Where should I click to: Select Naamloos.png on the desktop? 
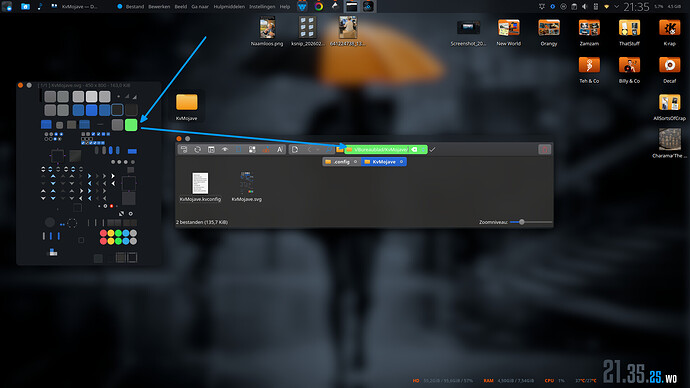267,31
